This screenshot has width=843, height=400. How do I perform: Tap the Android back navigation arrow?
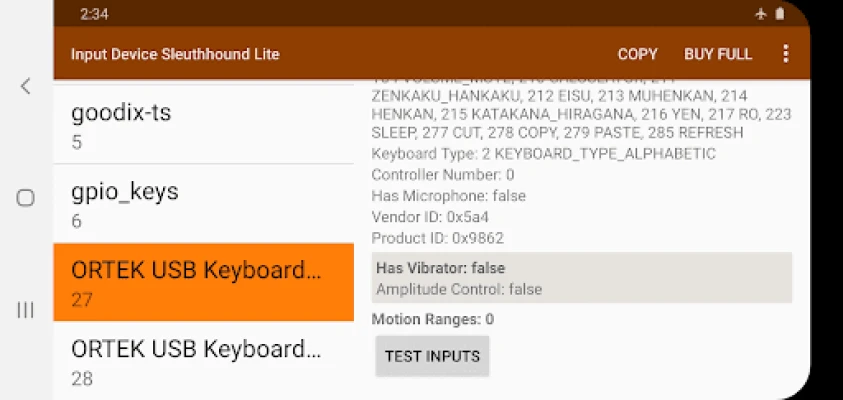click(x=26, y=87)
